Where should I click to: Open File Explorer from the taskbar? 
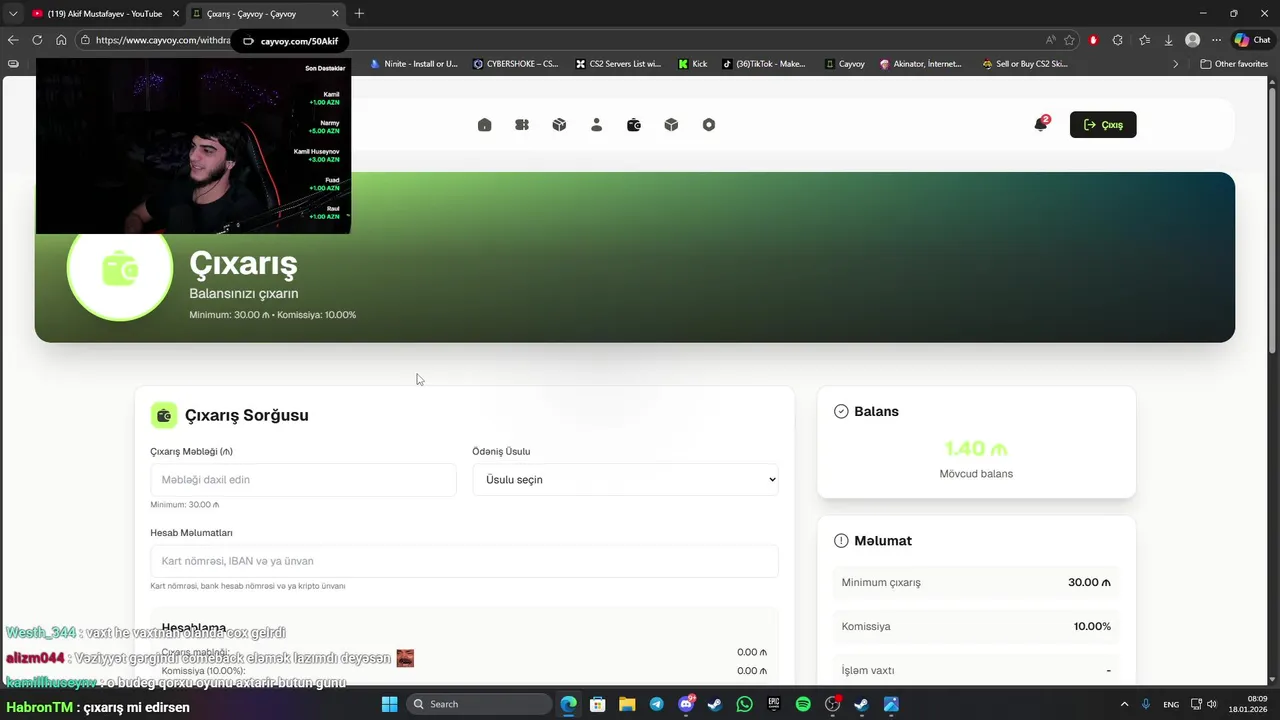click(627, 704)
